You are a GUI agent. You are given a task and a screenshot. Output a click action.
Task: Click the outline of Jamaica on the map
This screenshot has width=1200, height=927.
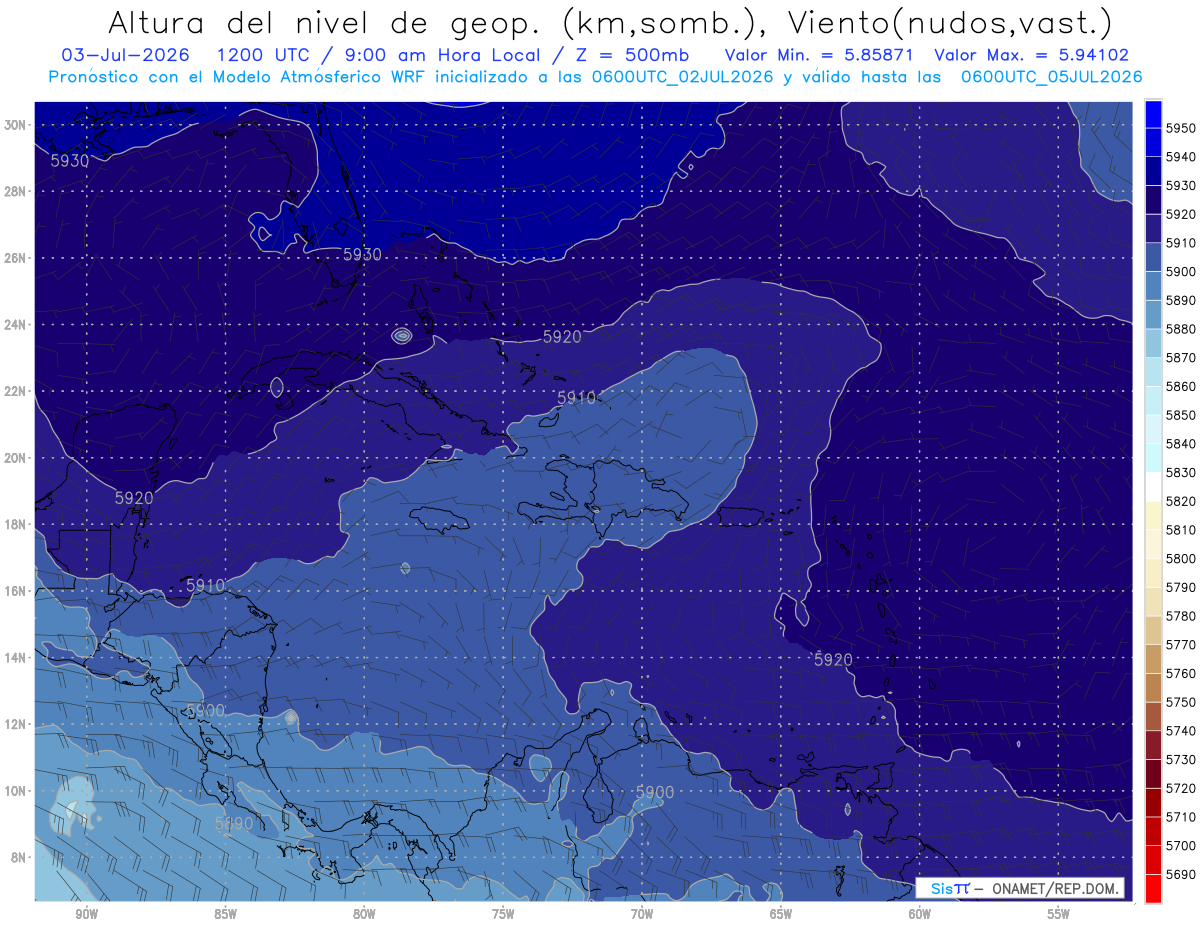pos(442,518)
